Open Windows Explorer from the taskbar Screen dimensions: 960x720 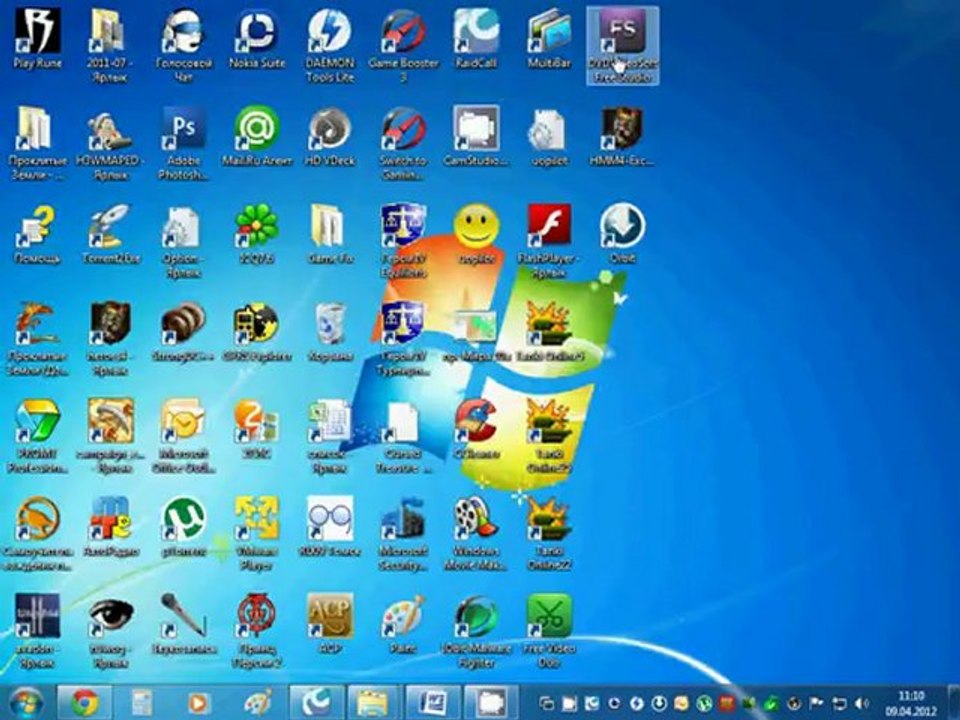(373, 703)
